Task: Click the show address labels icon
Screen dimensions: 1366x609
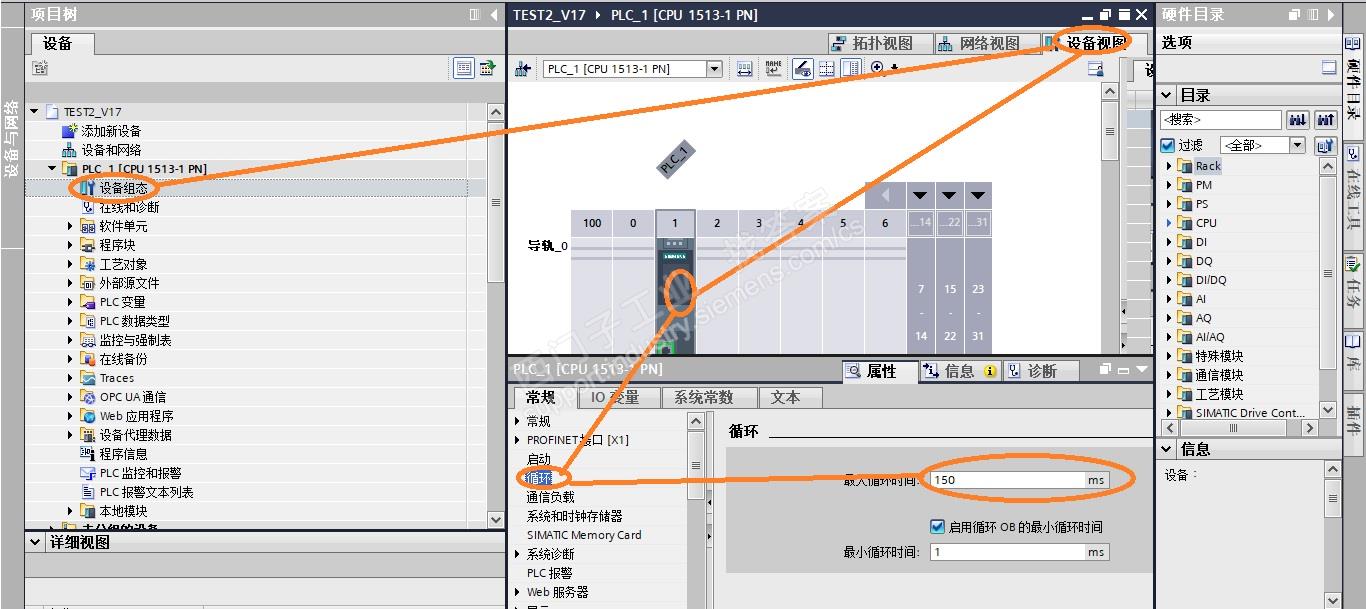Action: [745, 69]
